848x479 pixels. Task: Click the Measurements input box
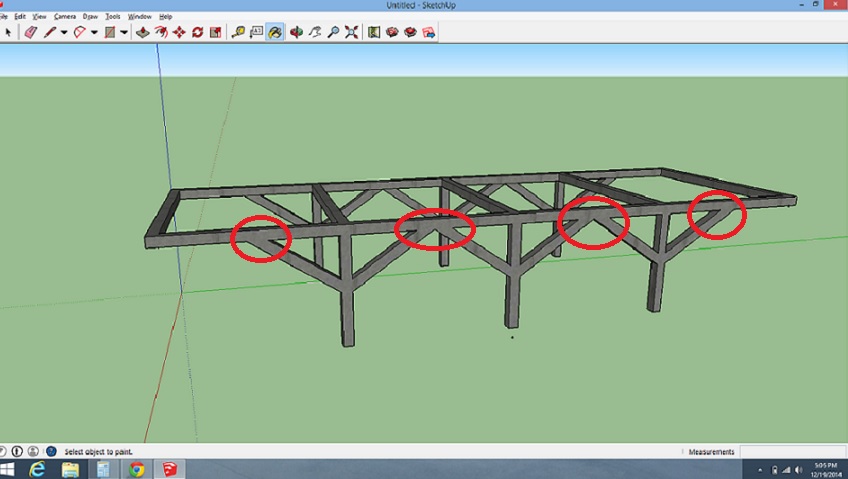pos(790,452)
